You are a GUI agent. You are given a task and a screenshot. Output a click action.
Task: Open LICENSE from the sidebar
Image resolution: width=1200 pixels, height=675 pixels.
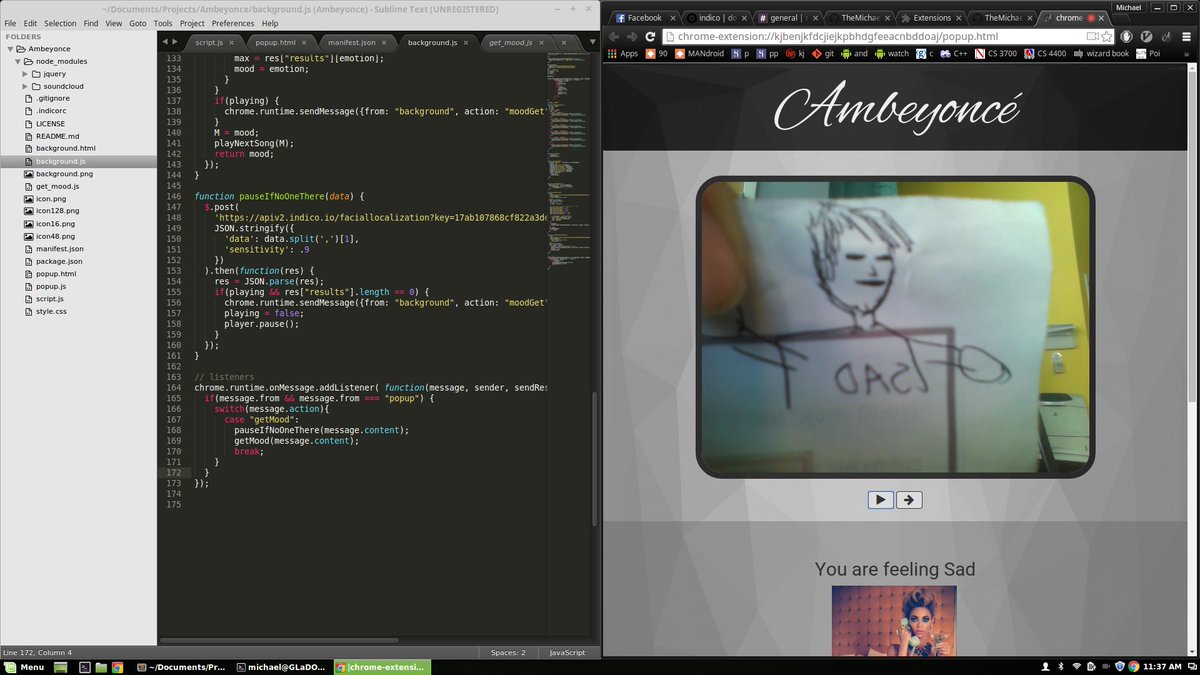click(x=50, y=124)
